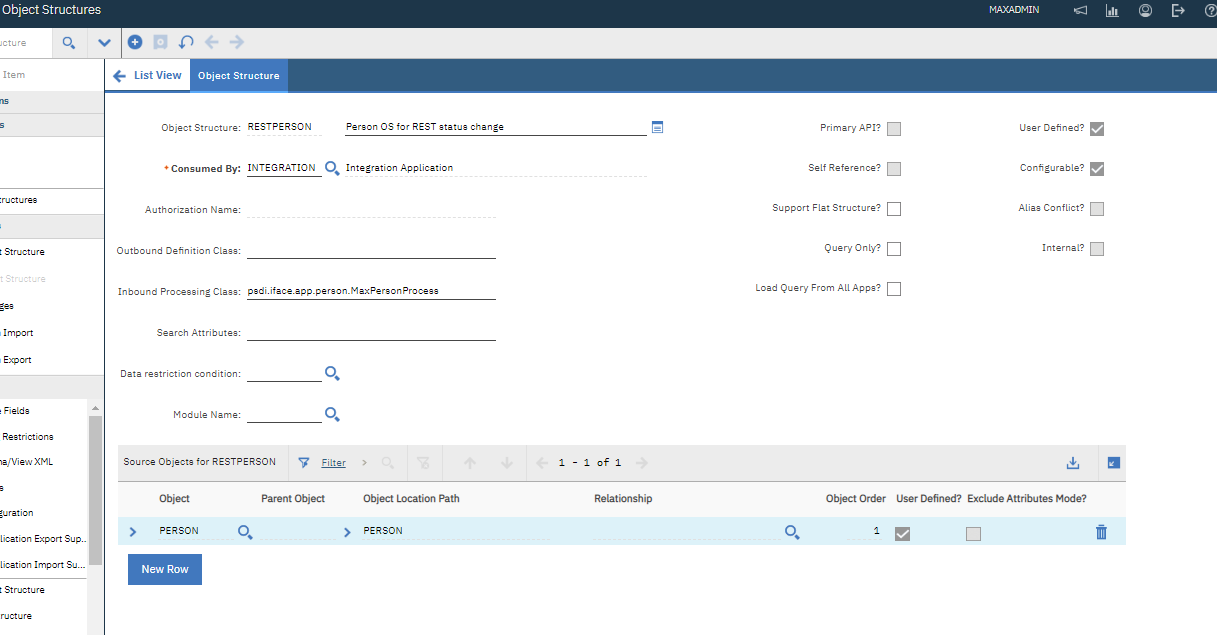Return to List View

click(x=147, y=74)
